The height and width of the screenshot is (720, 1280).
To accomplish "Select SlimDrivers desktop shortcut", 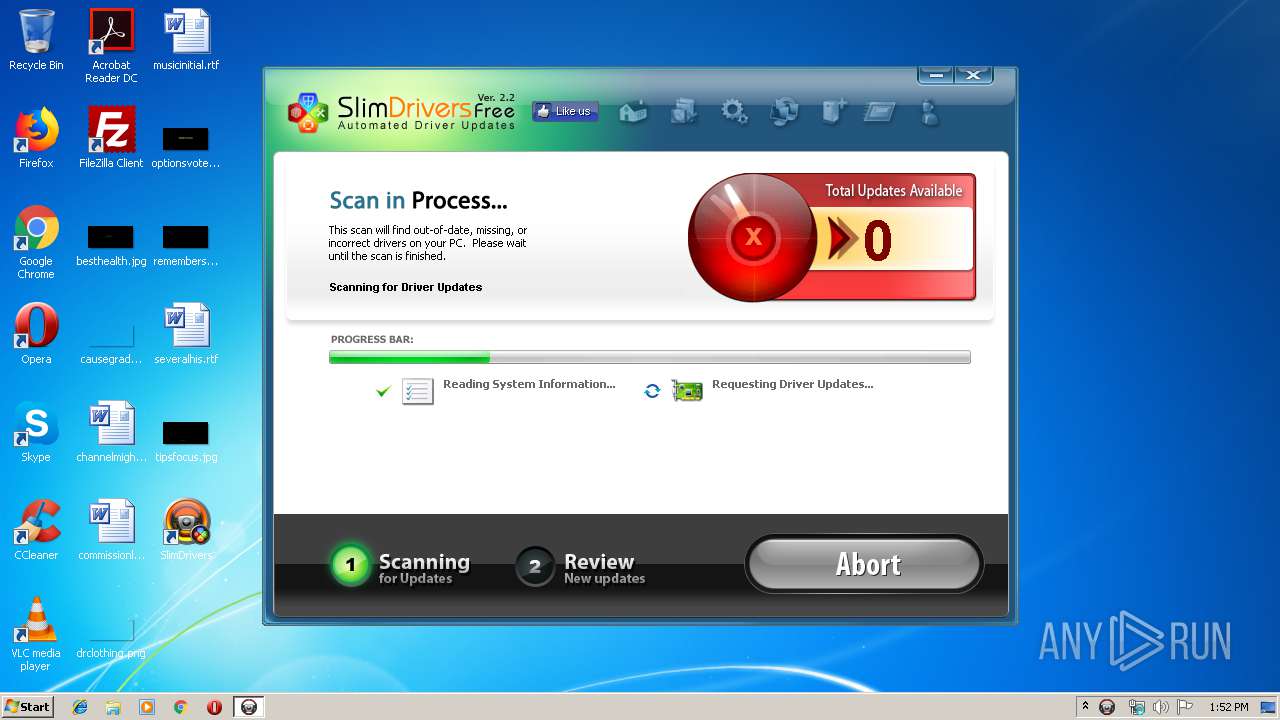I will [x=186, y=530].
